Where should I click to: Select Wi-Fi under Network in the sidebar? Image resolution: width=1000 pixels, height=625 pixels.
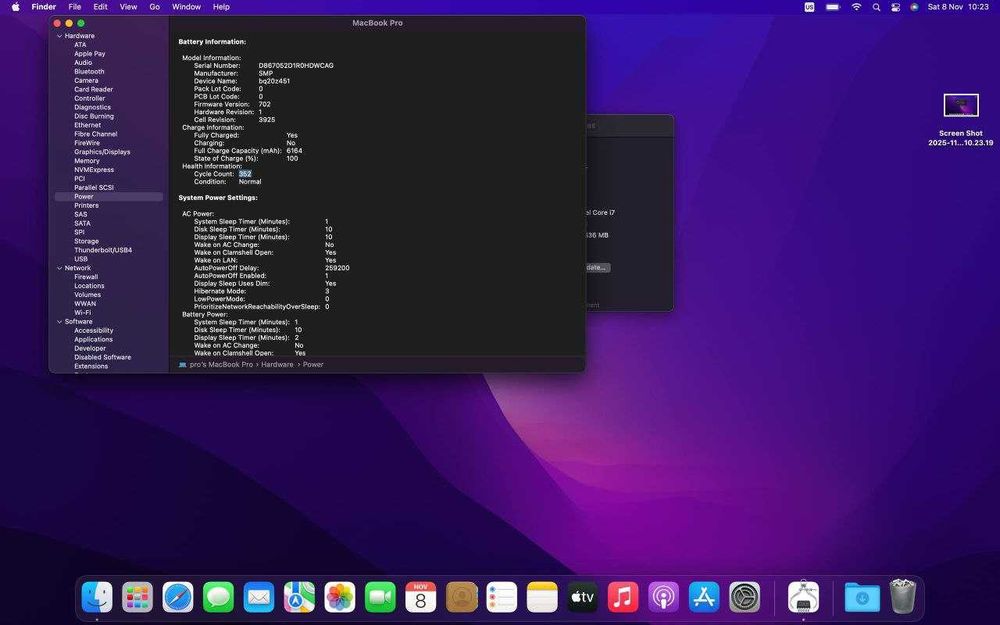tap(83, 313)
